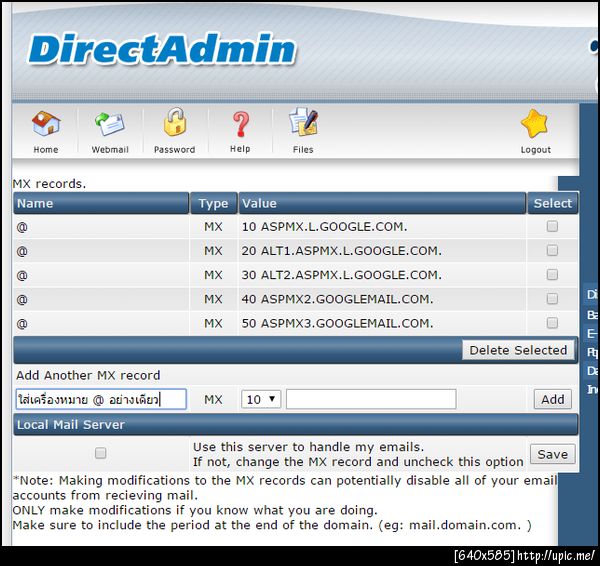
Task: Click the Add button for new MX record
Action: click(553, 399)
